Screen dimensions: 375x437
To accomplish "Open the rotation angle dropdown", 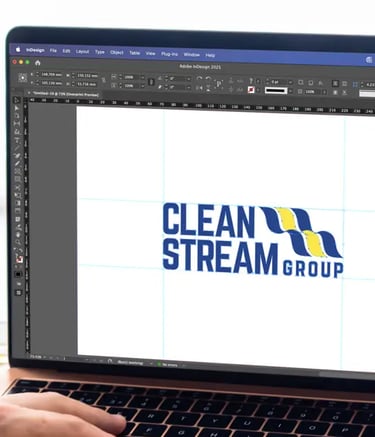I will [189, 79].
